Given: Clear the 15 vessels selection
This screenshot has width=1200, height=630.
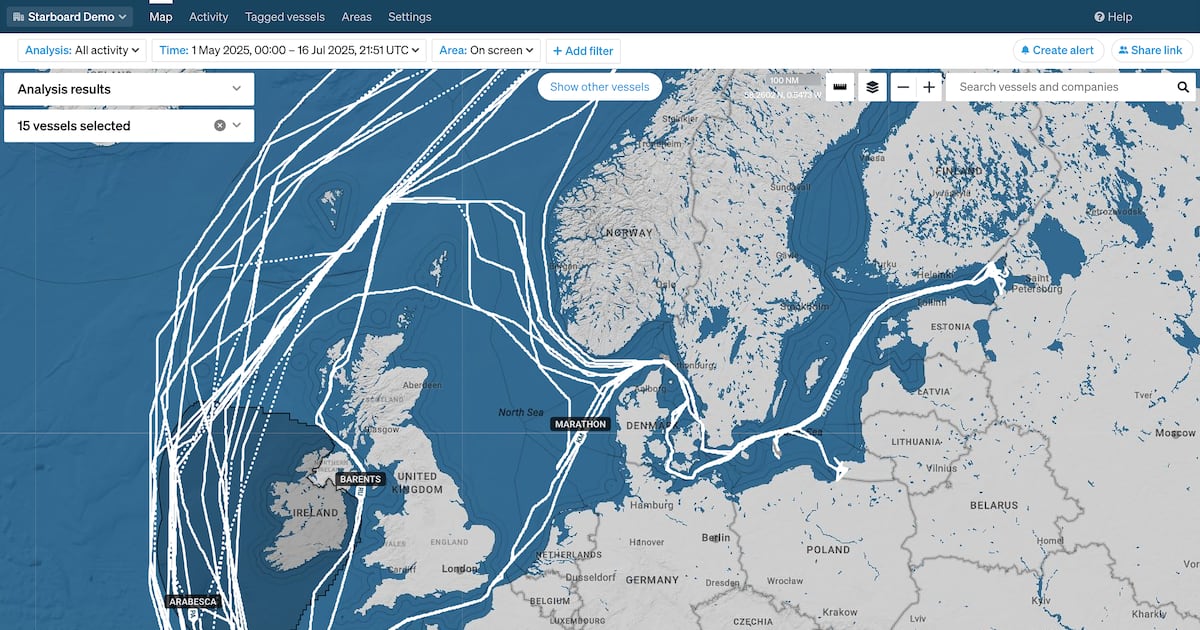Looking at the screenshot, I should pyautogui.click(x=220, y=126).
